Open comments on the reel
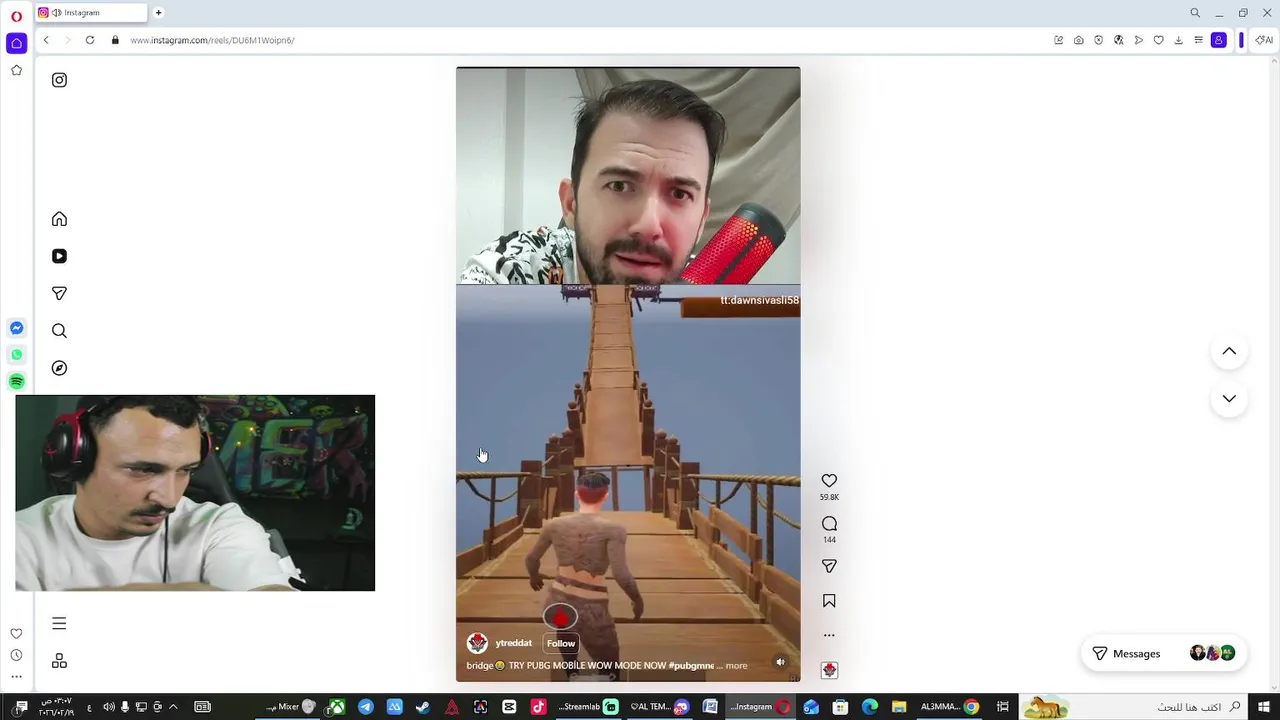 [829, 524]
